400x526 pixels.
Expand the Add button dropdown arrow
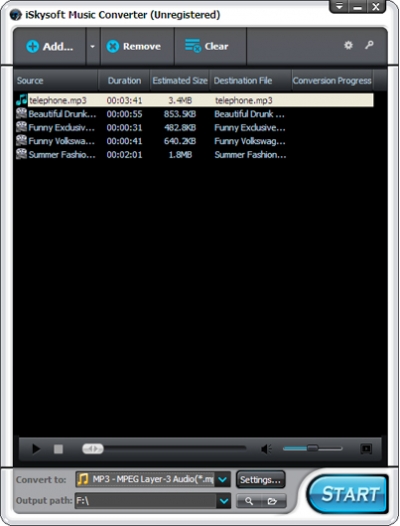[x=93, y=47]
